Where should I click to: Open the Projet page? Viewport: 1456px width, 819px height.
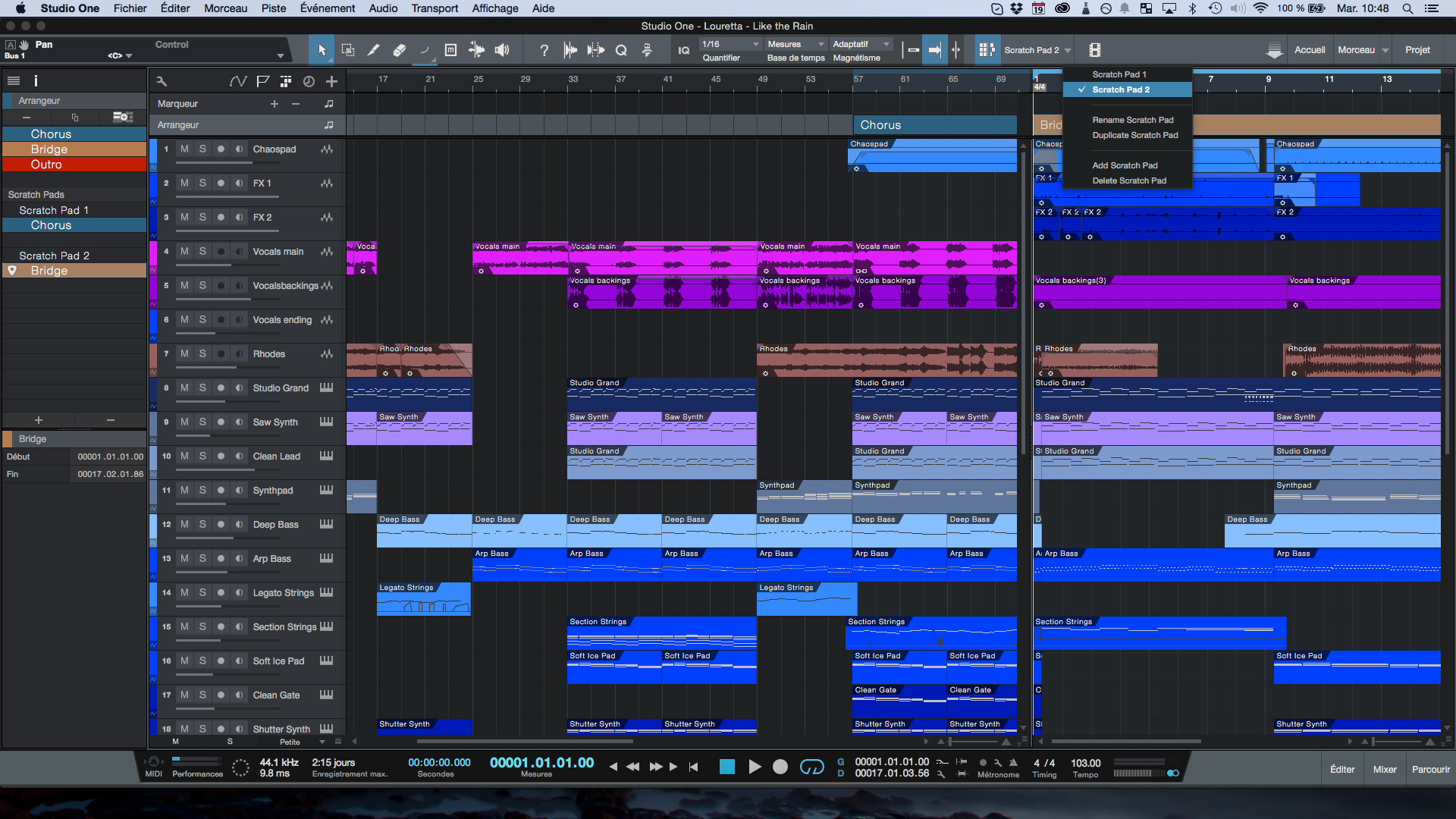(x=1417, y=50)
